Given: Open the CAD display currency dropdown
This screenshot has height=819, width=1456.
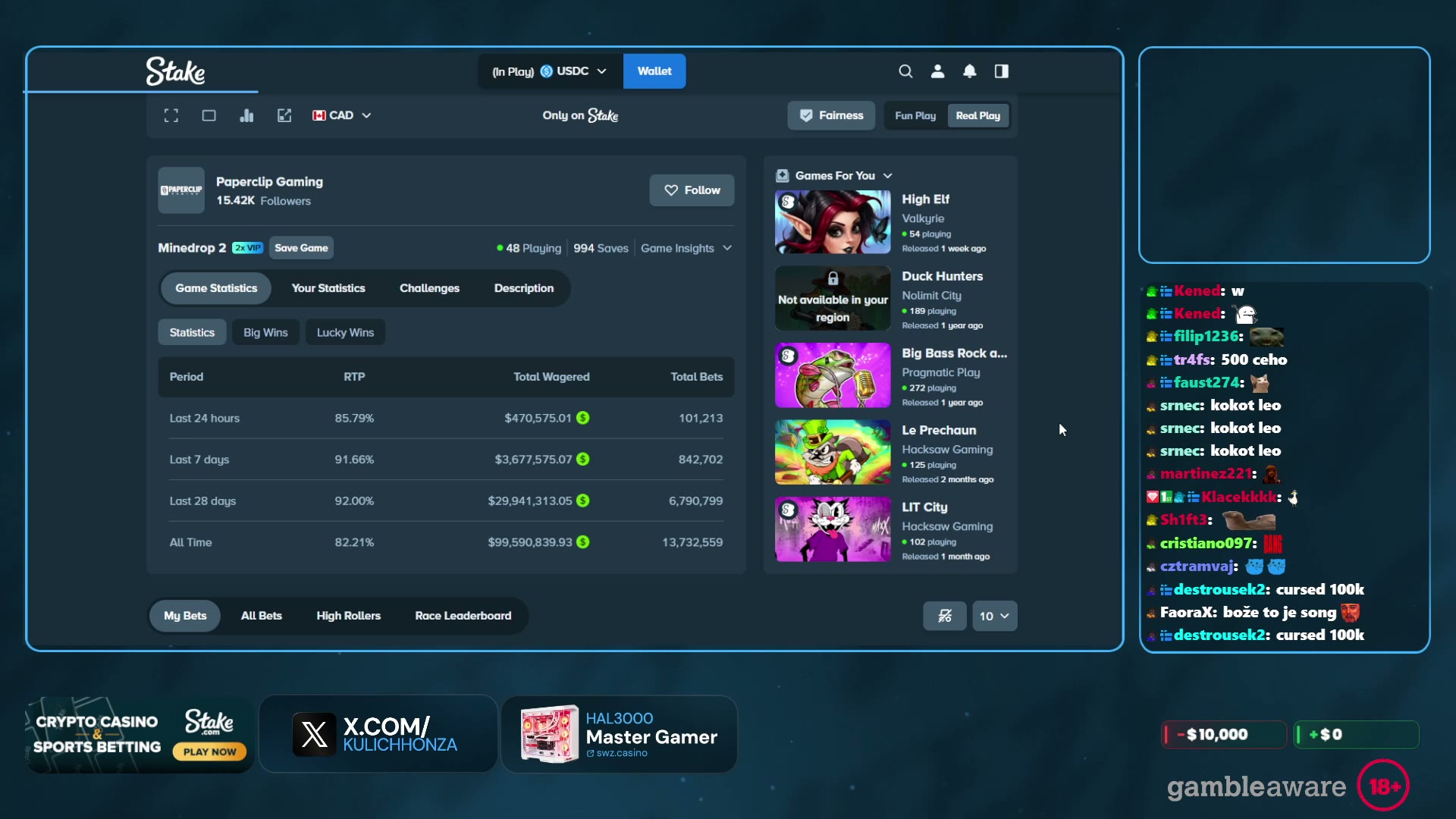Looking at the screenshot, I should coord(342,115).
